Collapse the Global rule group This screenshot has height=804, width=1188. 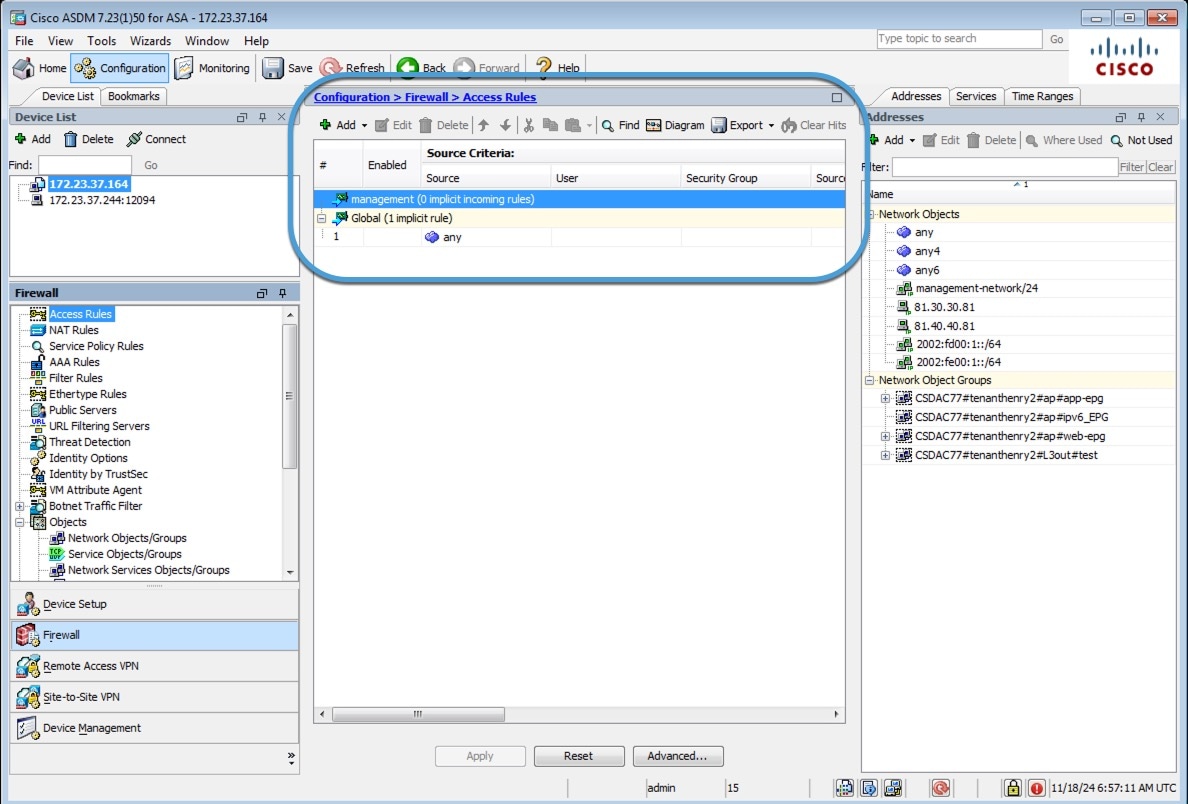pyautogui.click(x=321, y=218)
